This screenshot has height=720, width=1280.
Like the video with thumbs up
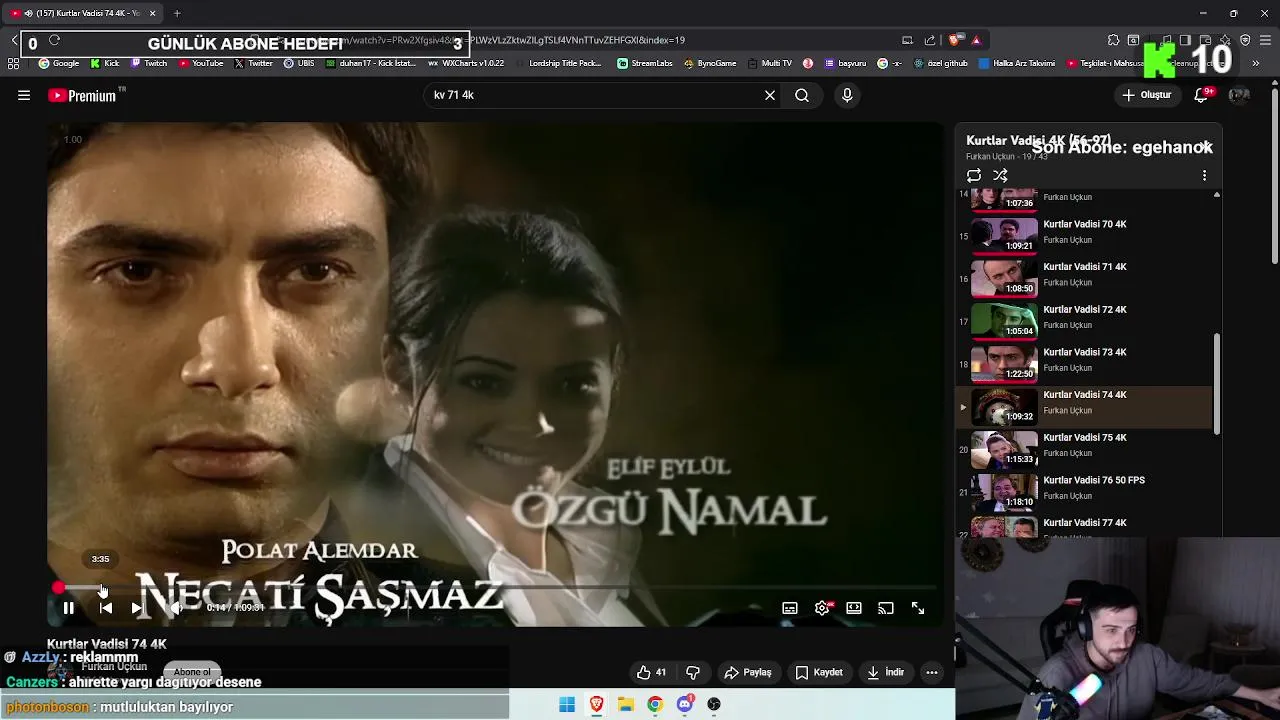[651, 672]
